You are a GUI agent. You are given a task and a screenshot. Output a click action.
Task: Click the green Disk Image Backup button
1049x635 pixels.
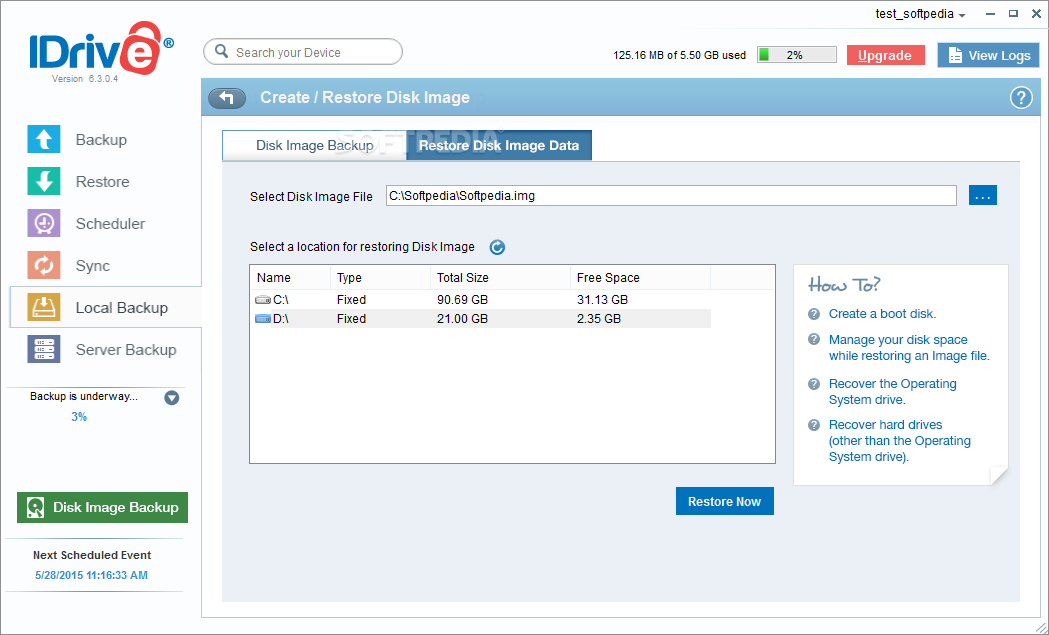(x=102, y=507)
